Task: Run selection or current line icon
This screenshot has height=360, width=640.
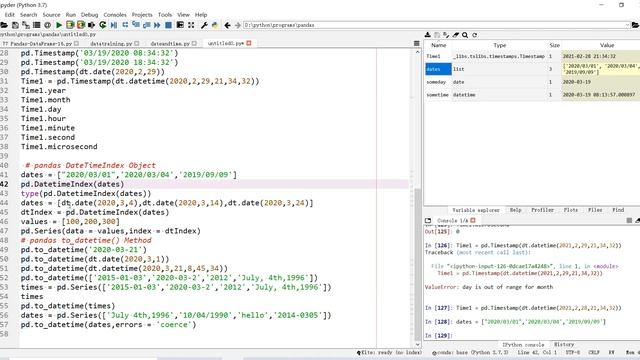Action: point(91,25)
